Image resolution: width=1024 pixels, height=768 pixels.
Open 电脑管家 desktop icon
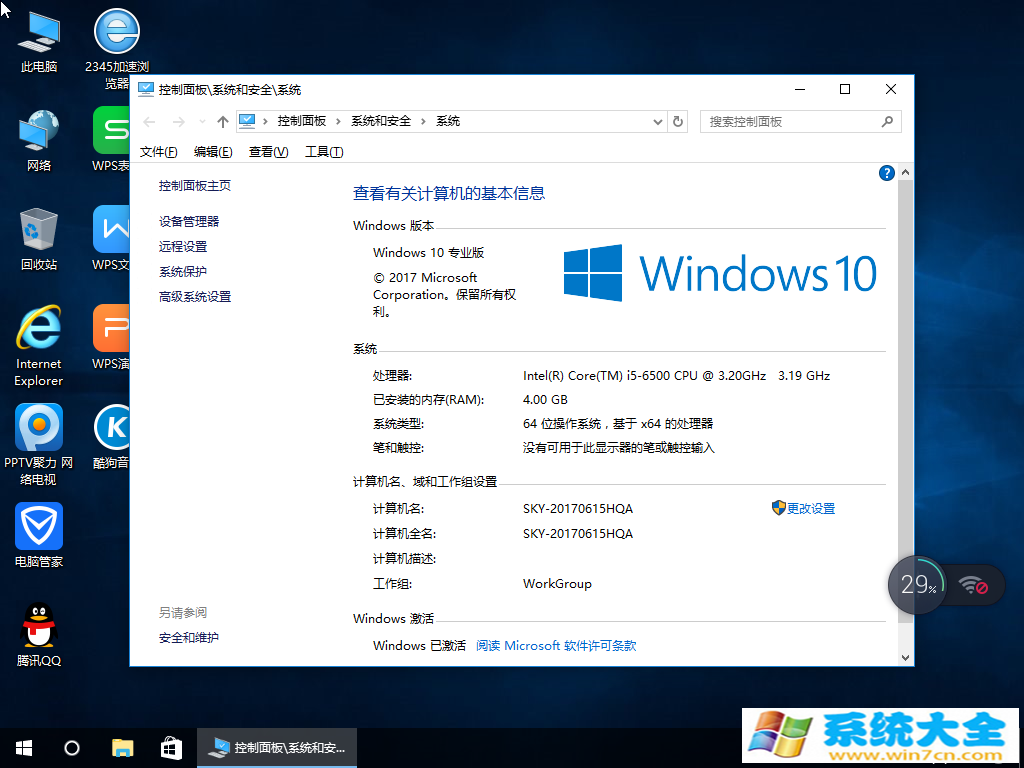point(39,535)
